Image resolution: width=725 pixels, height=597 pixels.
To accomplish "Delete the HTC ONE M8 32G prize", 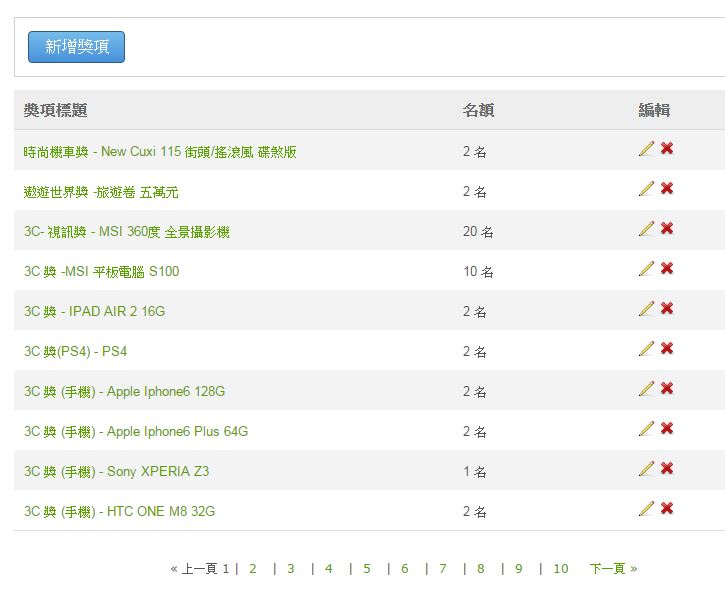I will click(667, 508).
